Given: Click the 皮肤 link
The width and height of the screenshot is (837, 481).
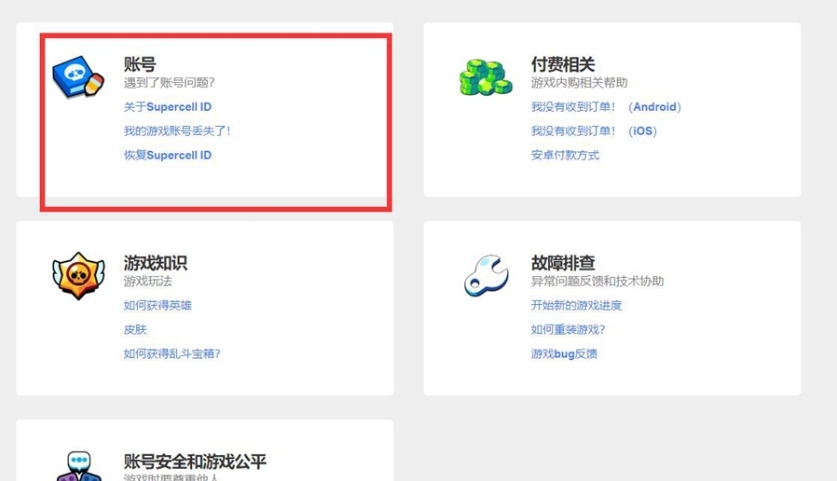Looking at the screenshot, I should point(135,329).
